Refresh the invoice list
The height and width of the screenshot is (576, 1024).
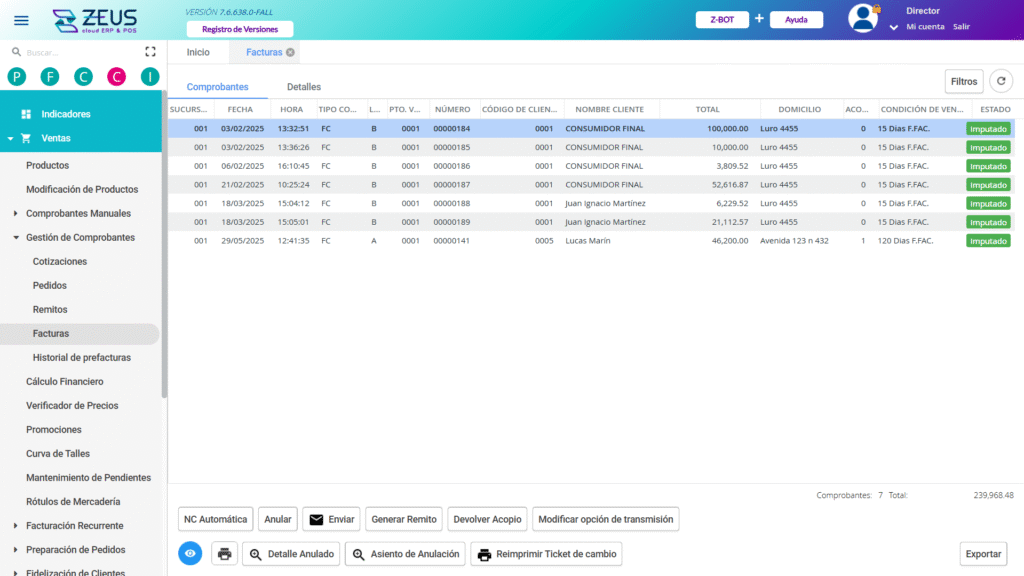(1001, 81)
